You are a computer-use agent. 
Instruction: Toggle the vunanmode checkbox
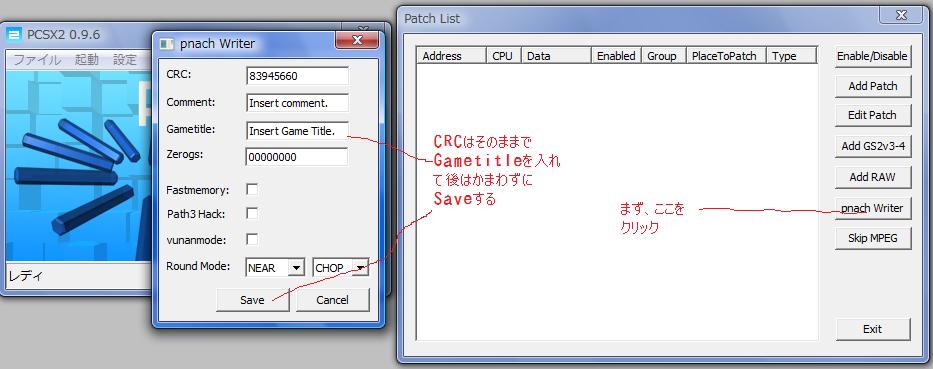[x=252, y=239]
